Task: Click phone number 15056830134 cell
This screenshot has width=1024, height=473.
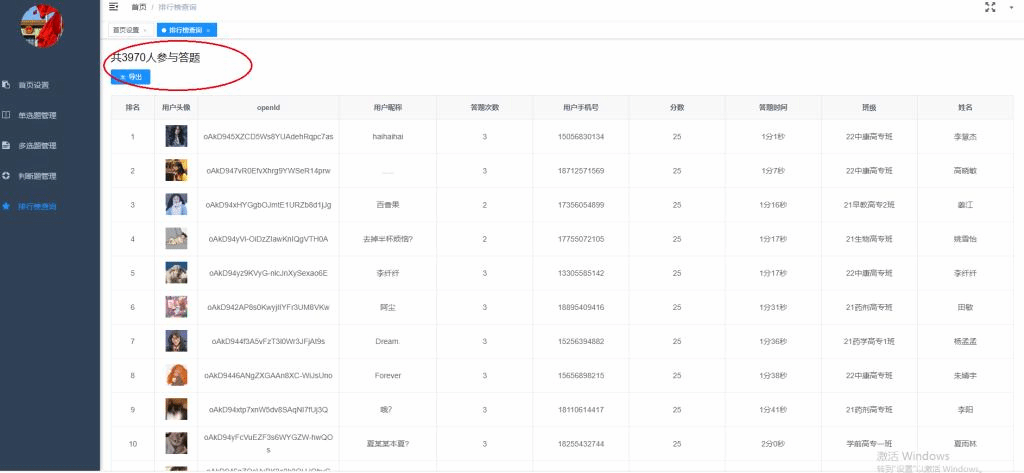Action: tap(581, 136)
